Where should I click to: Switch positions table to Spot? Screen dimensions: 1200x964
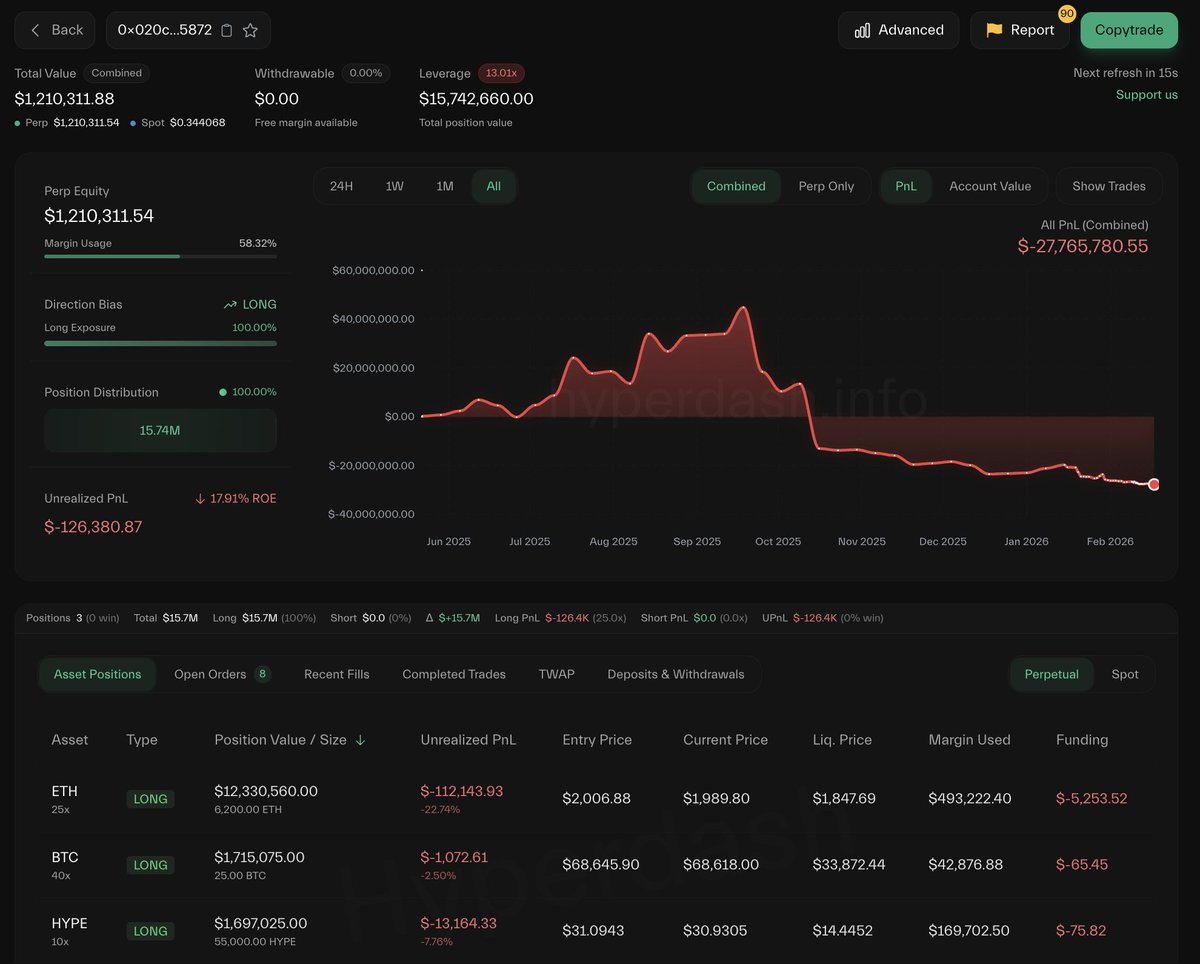click(1125, 674)
